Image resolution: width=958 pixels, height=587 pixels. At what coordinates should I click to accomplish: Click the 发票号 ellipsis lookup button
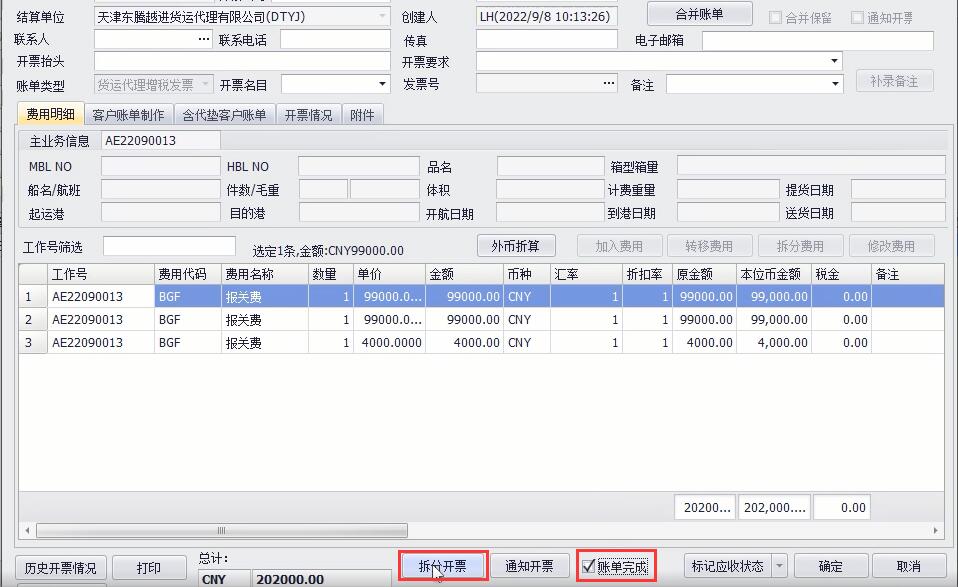(x=609, y=84)
